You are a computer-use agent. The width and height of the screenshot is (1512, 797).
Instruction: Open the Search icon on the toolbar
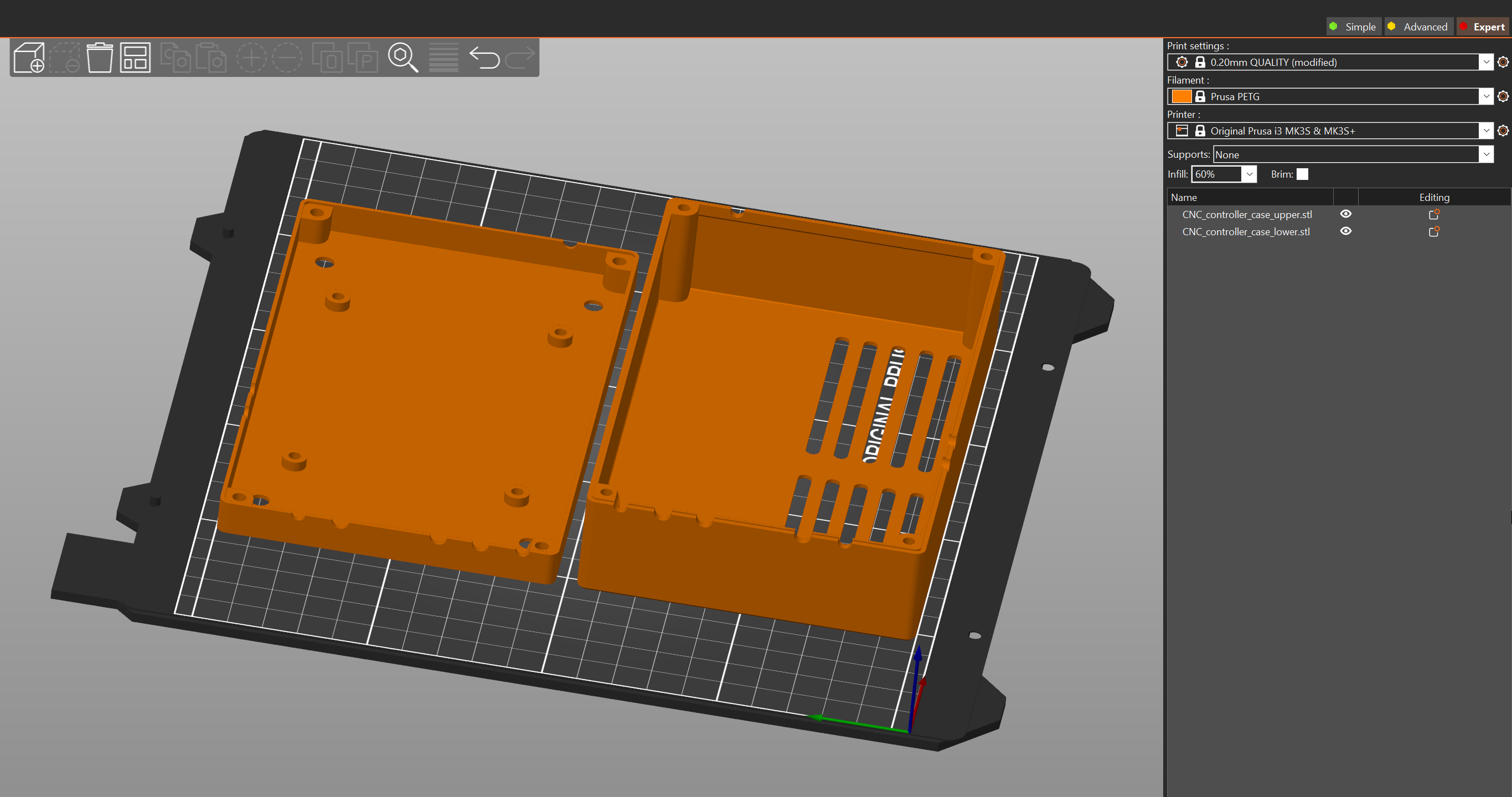[402, 57]
